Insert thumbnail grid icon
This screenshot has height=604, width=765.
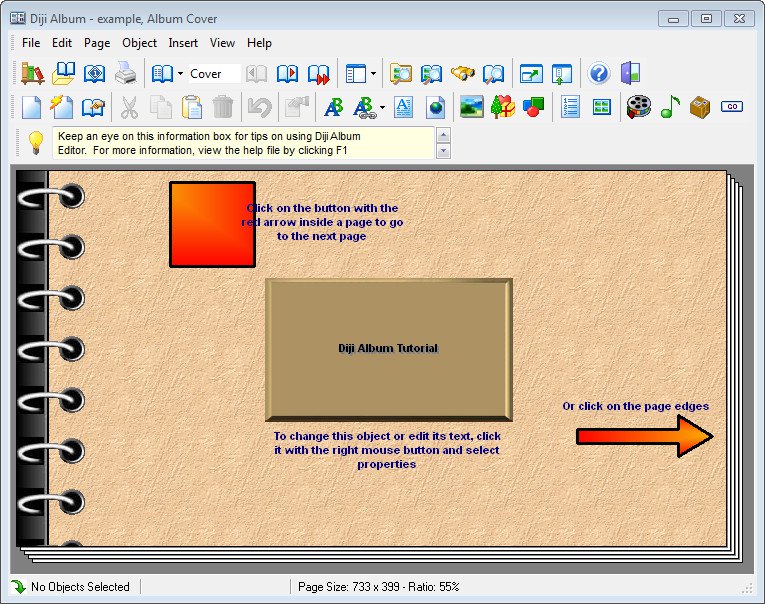602,107
